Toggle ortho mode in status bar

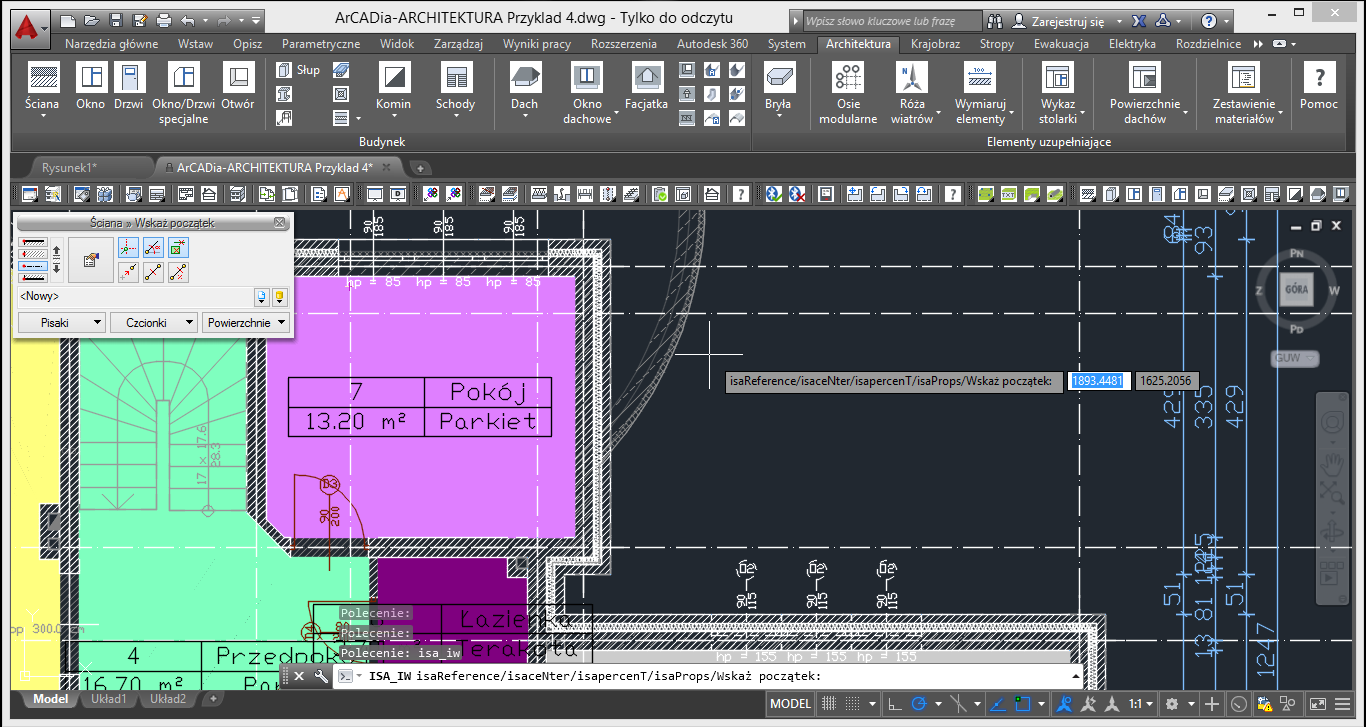[x=894, y=704]
